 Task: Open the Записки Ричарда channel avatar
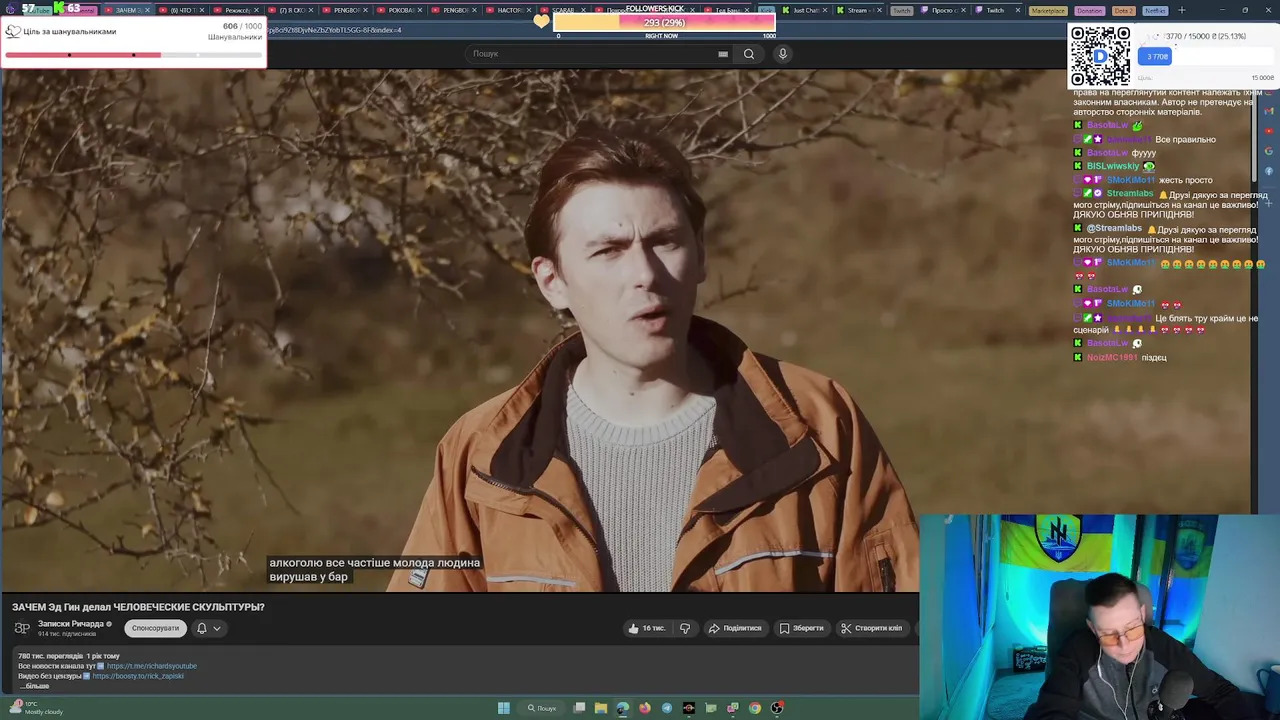pyautogui.click(x=22, y=628)
